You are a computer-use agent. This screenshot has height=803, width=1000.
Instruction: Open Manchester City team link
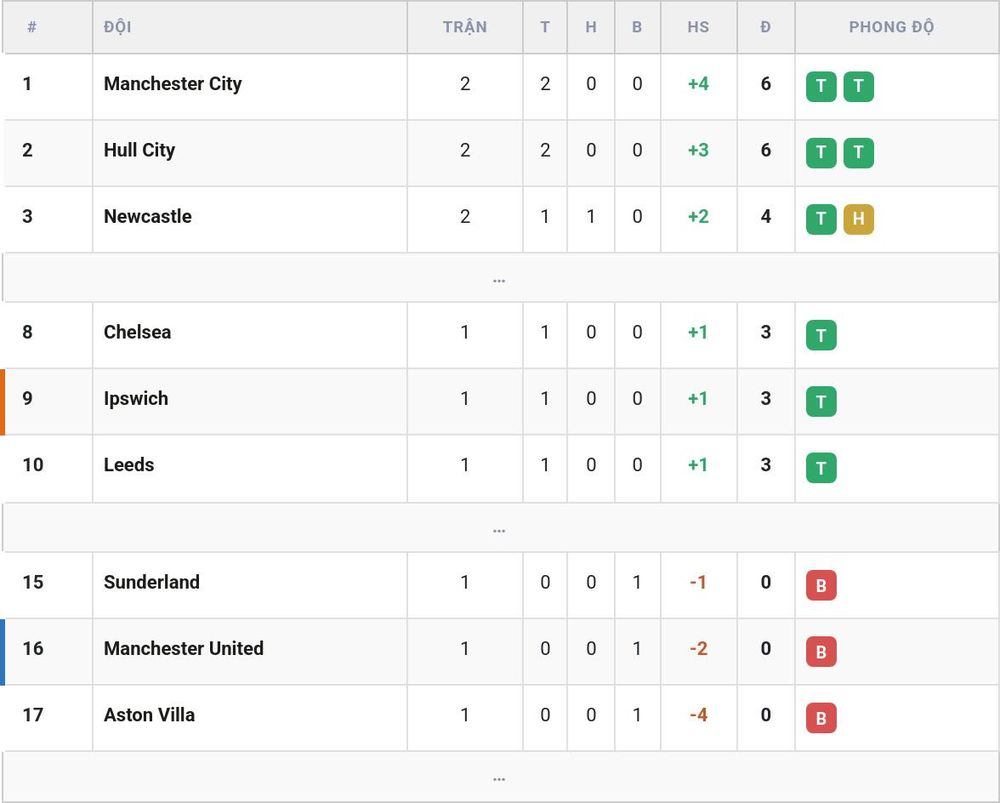coord(173,84)
